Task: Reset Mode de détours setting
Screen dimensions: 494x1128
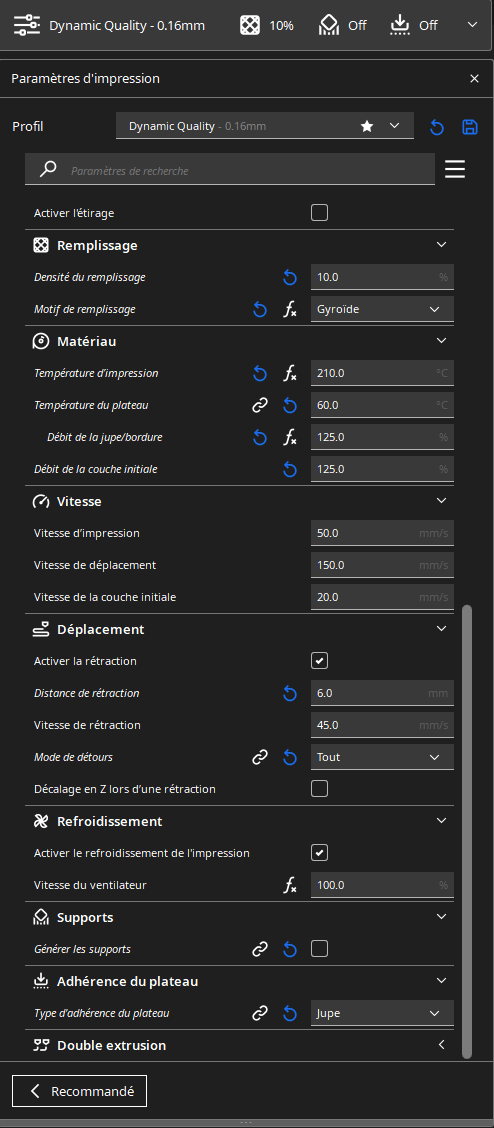Action: pos(290,757)
